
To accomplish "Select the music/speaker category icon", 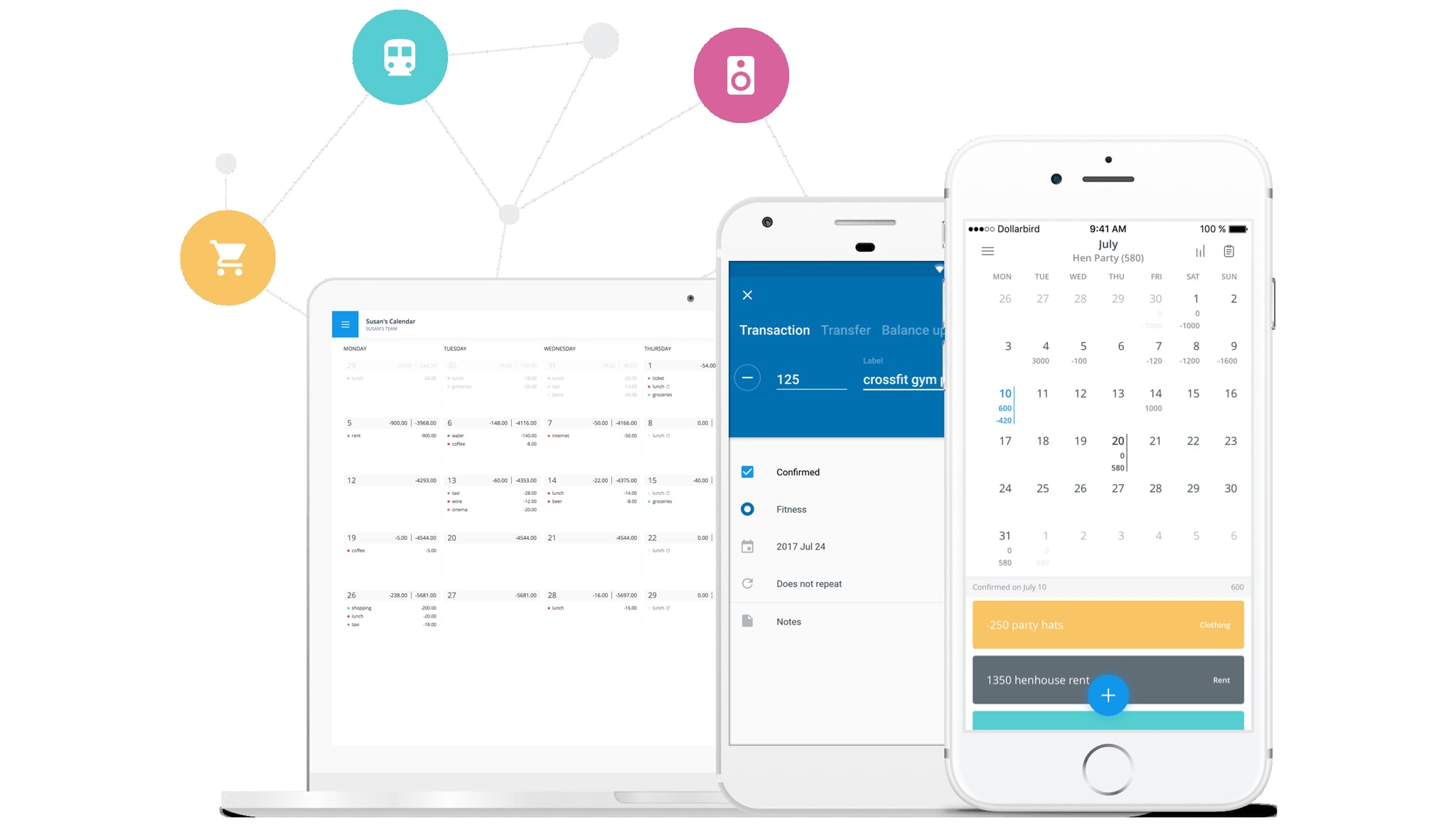I will (x=740, y=75).
